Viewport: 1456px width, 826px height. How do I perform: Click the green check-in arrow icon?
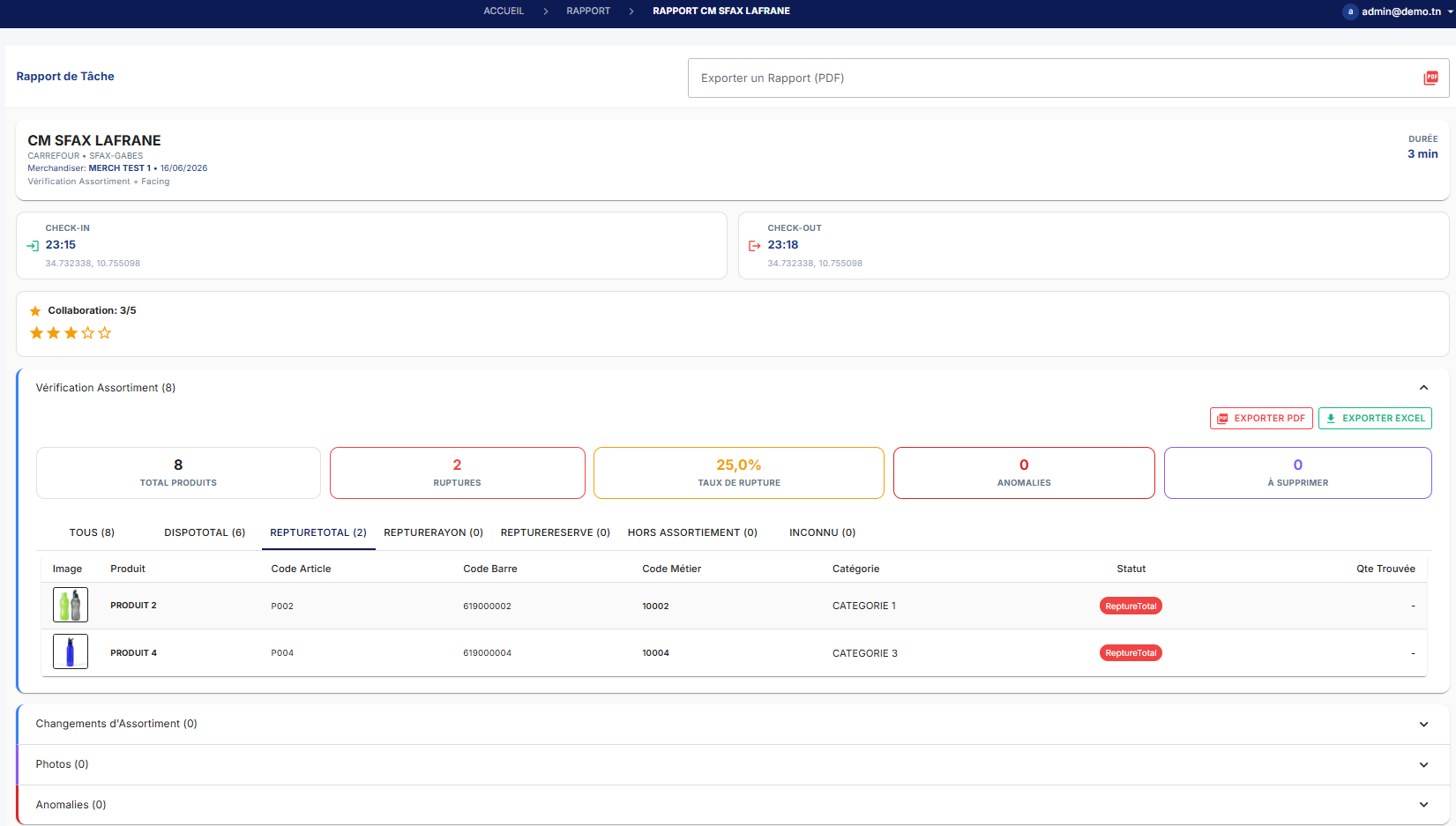[x=33, y=246]
